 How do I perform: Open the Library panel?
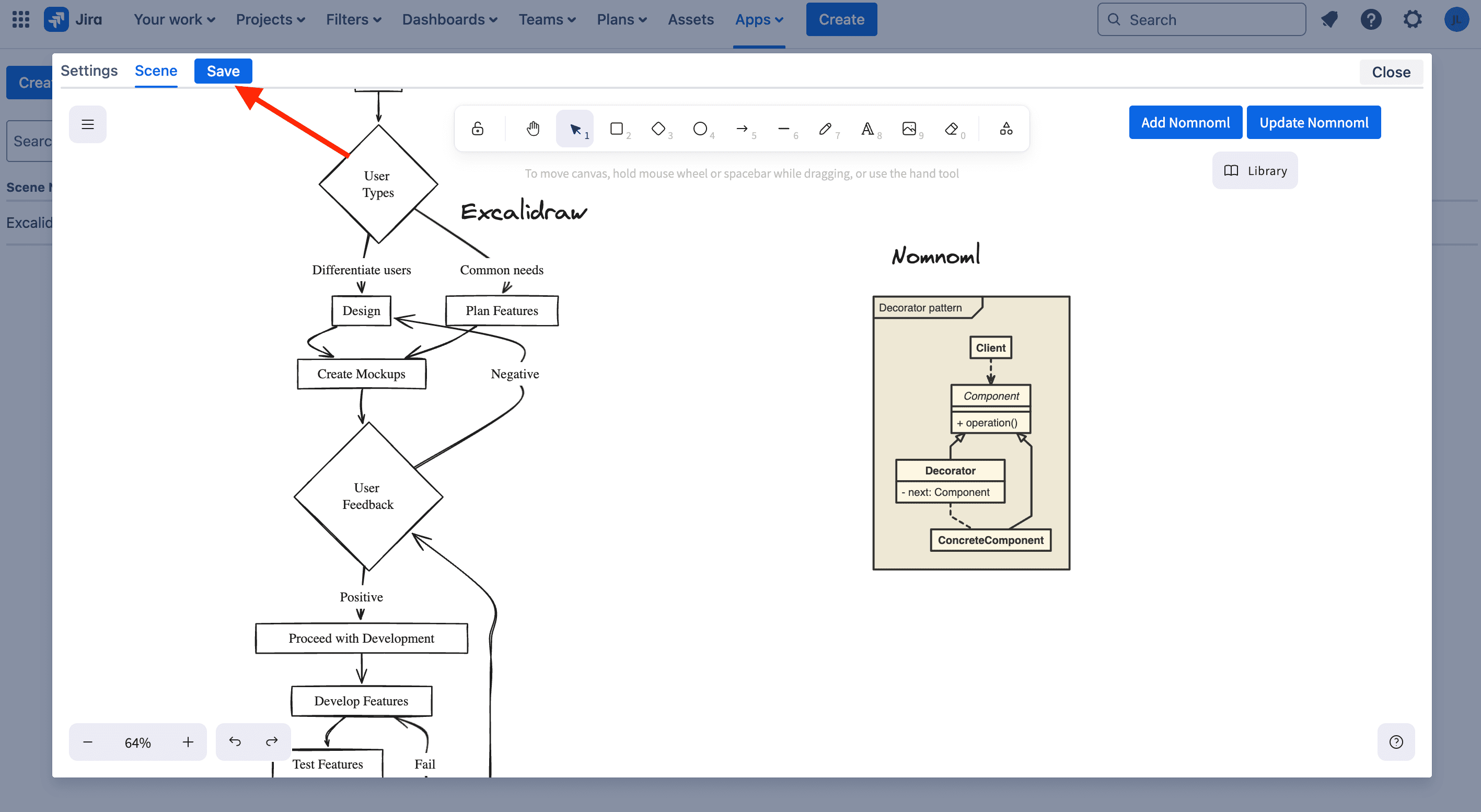[x=1255, y=171]
